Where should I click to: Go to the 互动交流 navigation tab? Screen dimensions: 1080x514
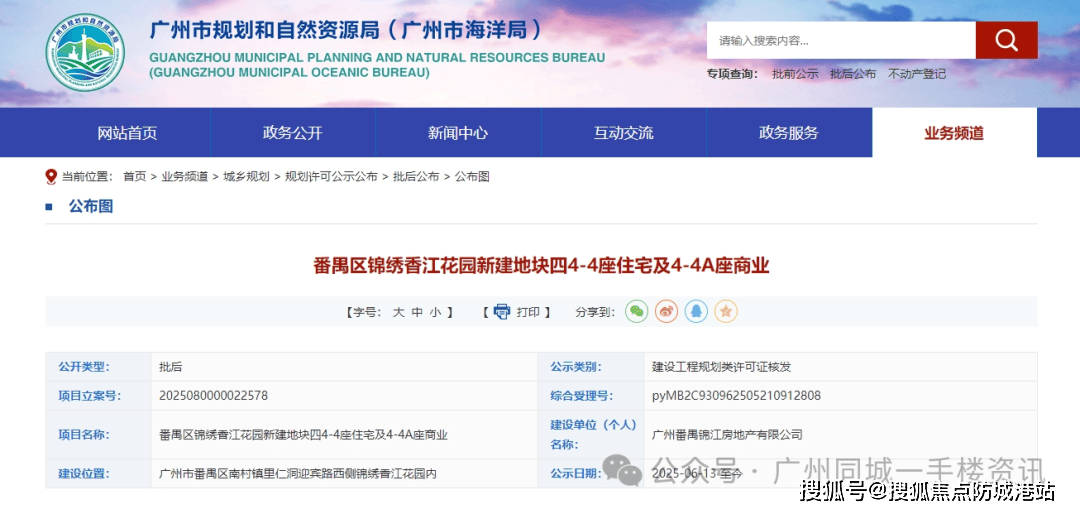point(623,133)
